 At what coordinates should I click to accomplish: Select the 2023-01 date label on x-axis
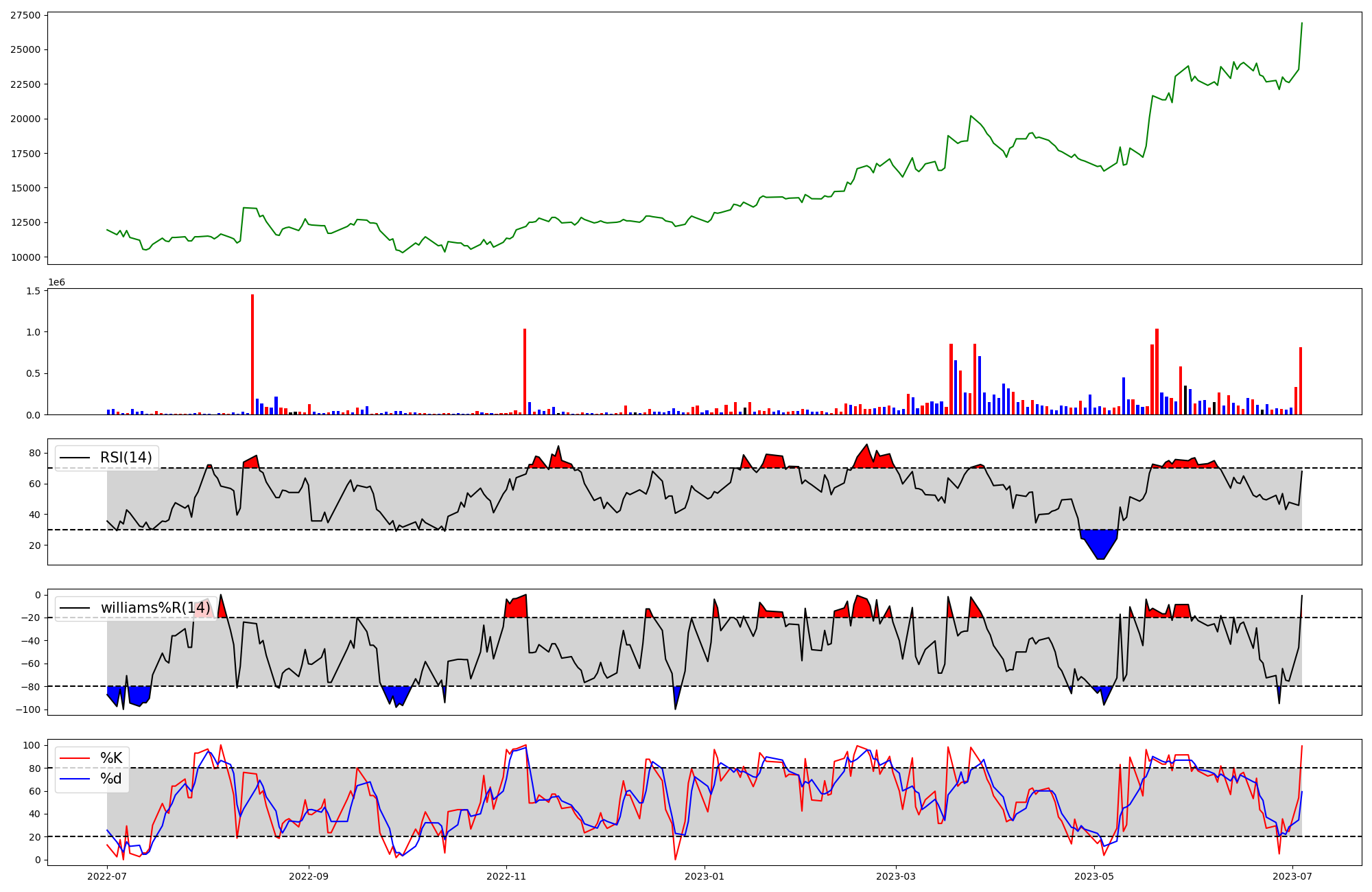click(705, 876)
